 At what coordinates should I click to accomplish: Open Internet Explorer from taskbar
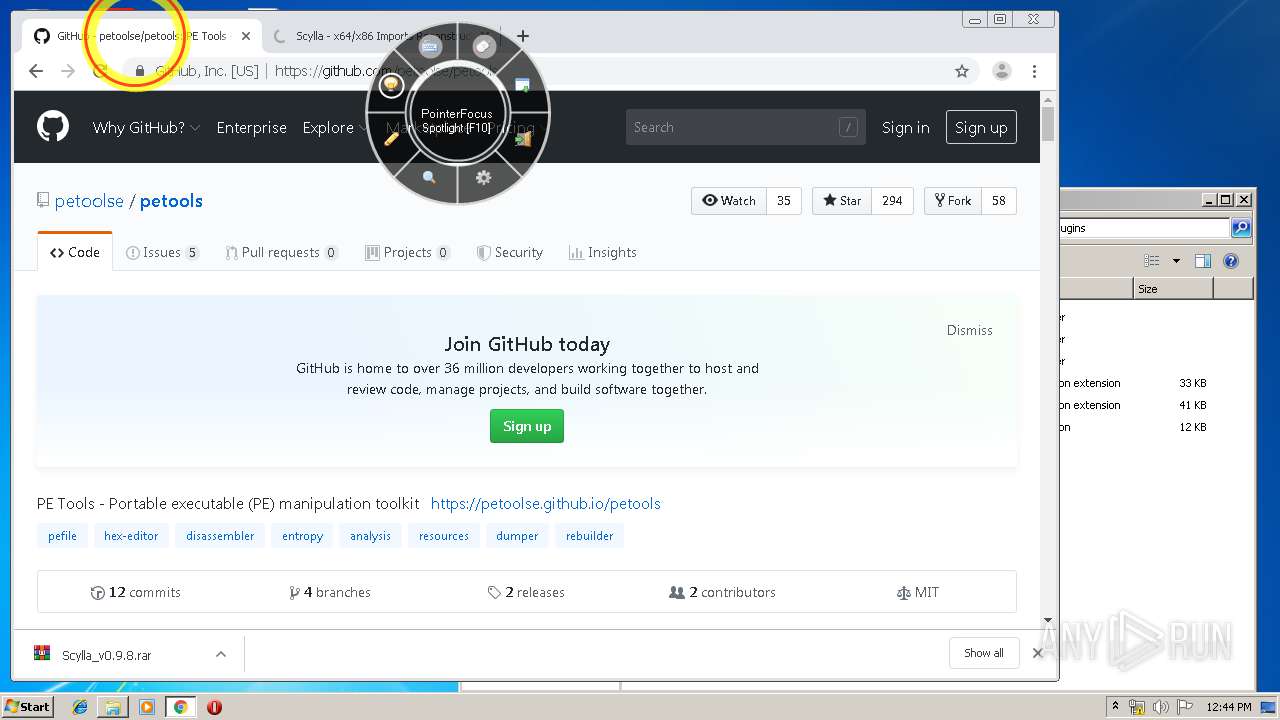80,707
